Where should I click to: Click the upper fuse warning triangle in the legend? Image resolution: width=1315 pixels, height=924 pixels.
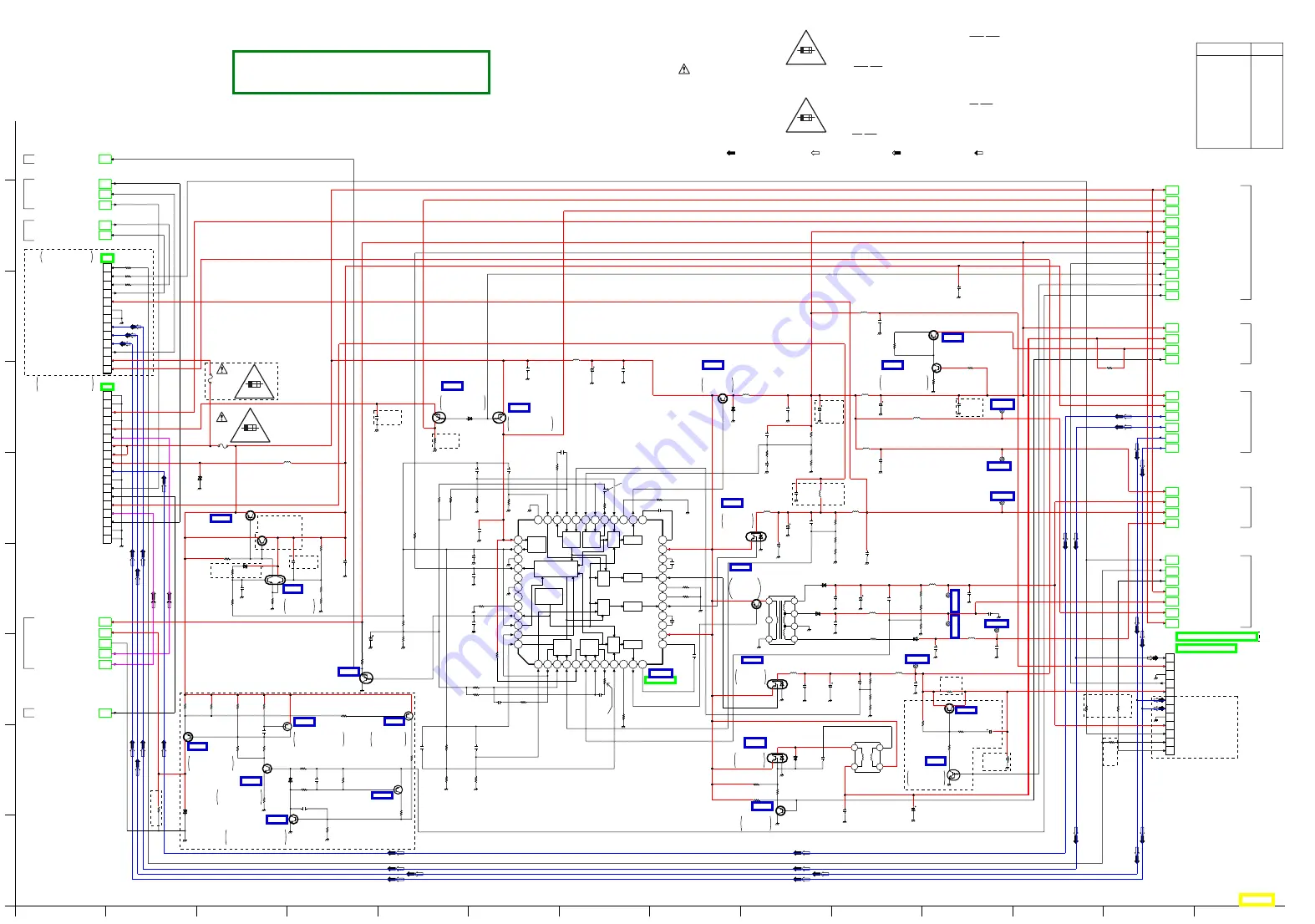806,48
